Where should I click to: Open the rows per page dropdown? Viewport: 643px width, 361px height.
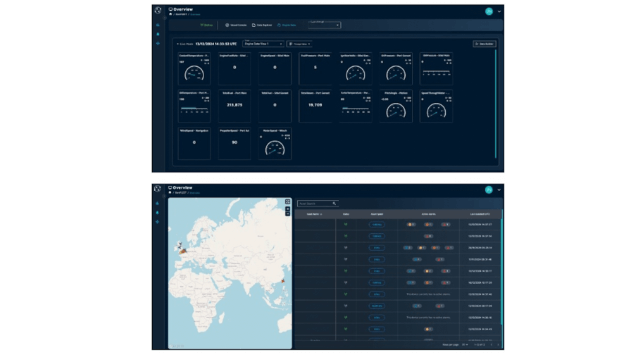[x=465, y=345]
